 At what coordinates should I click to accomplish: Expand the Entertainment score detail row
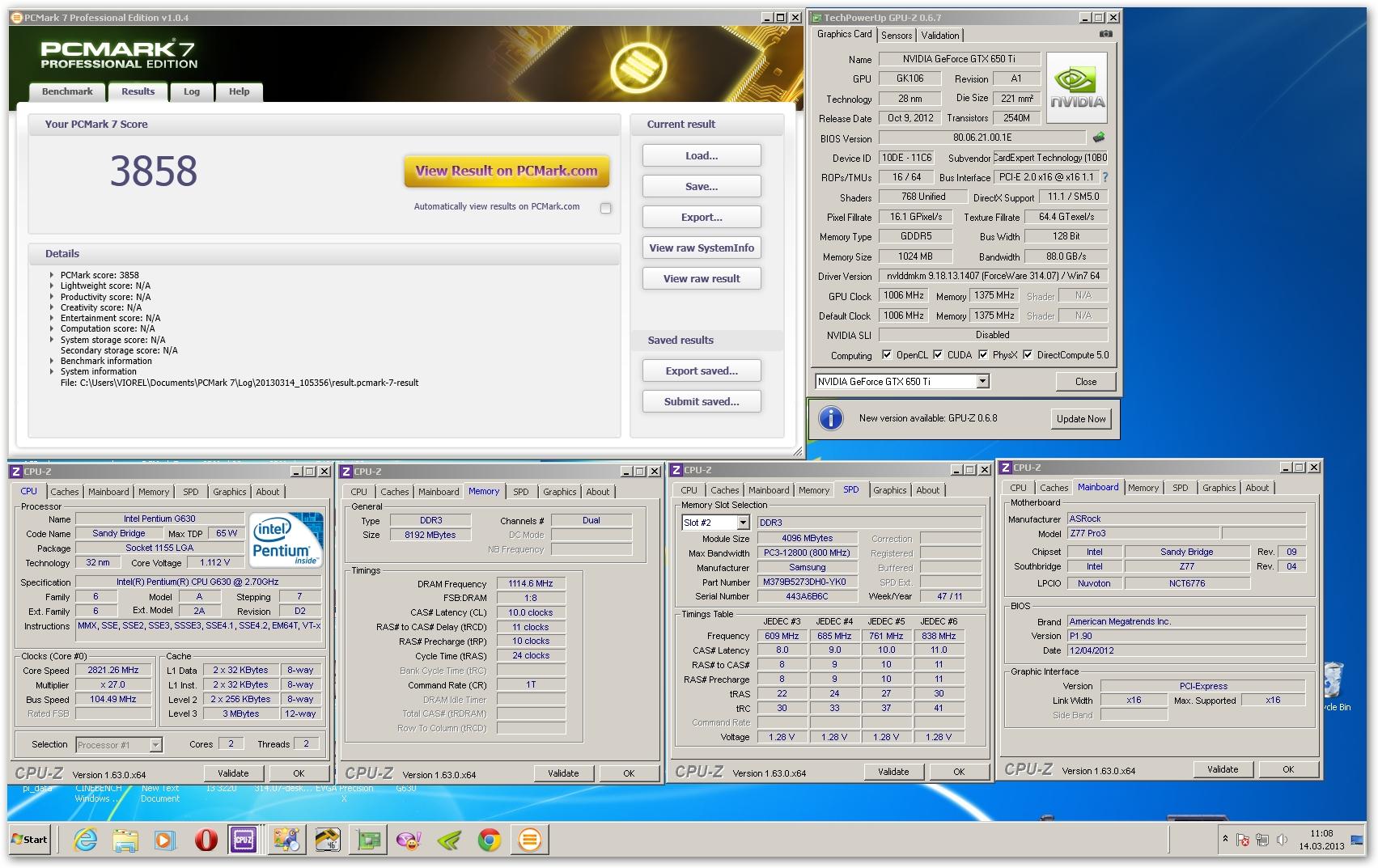[52, 318]
